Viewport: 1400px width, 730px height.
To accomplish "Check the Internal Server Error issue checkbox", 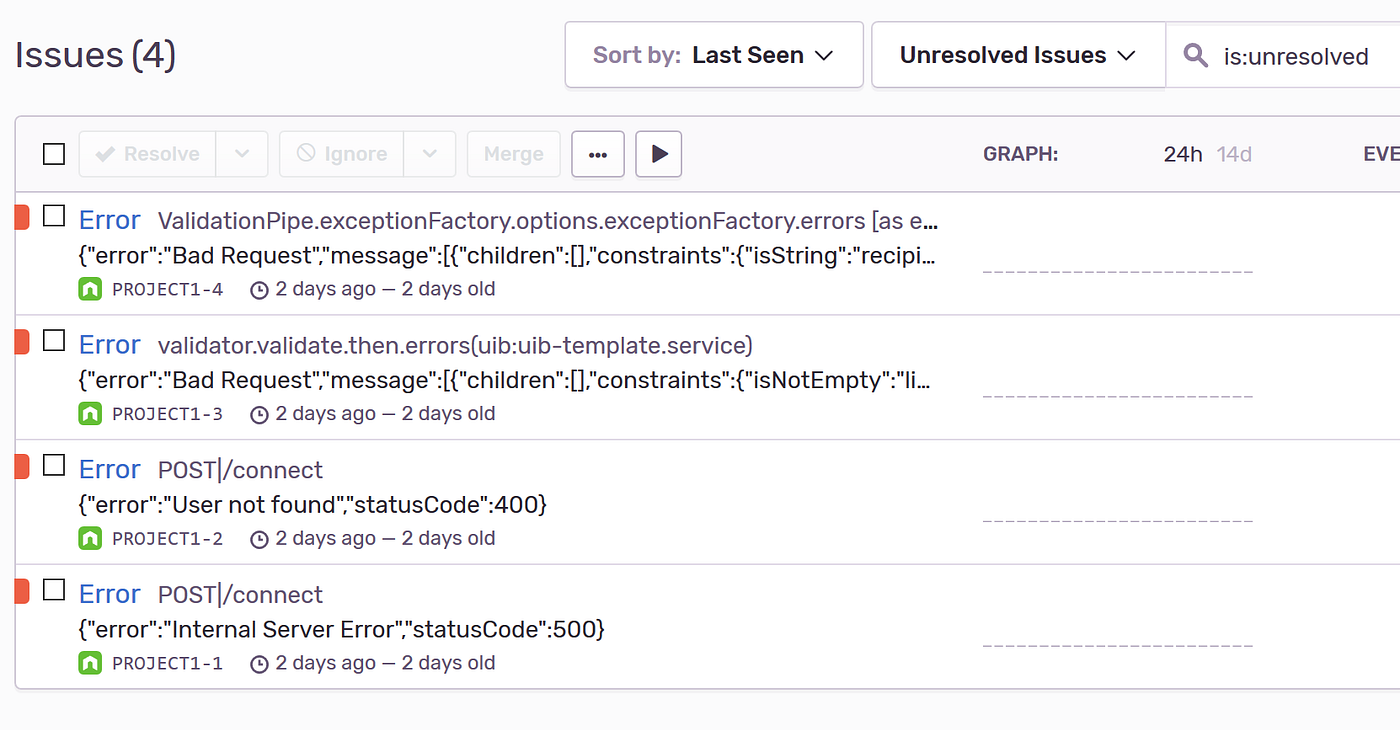I will [x=54, y=589].
